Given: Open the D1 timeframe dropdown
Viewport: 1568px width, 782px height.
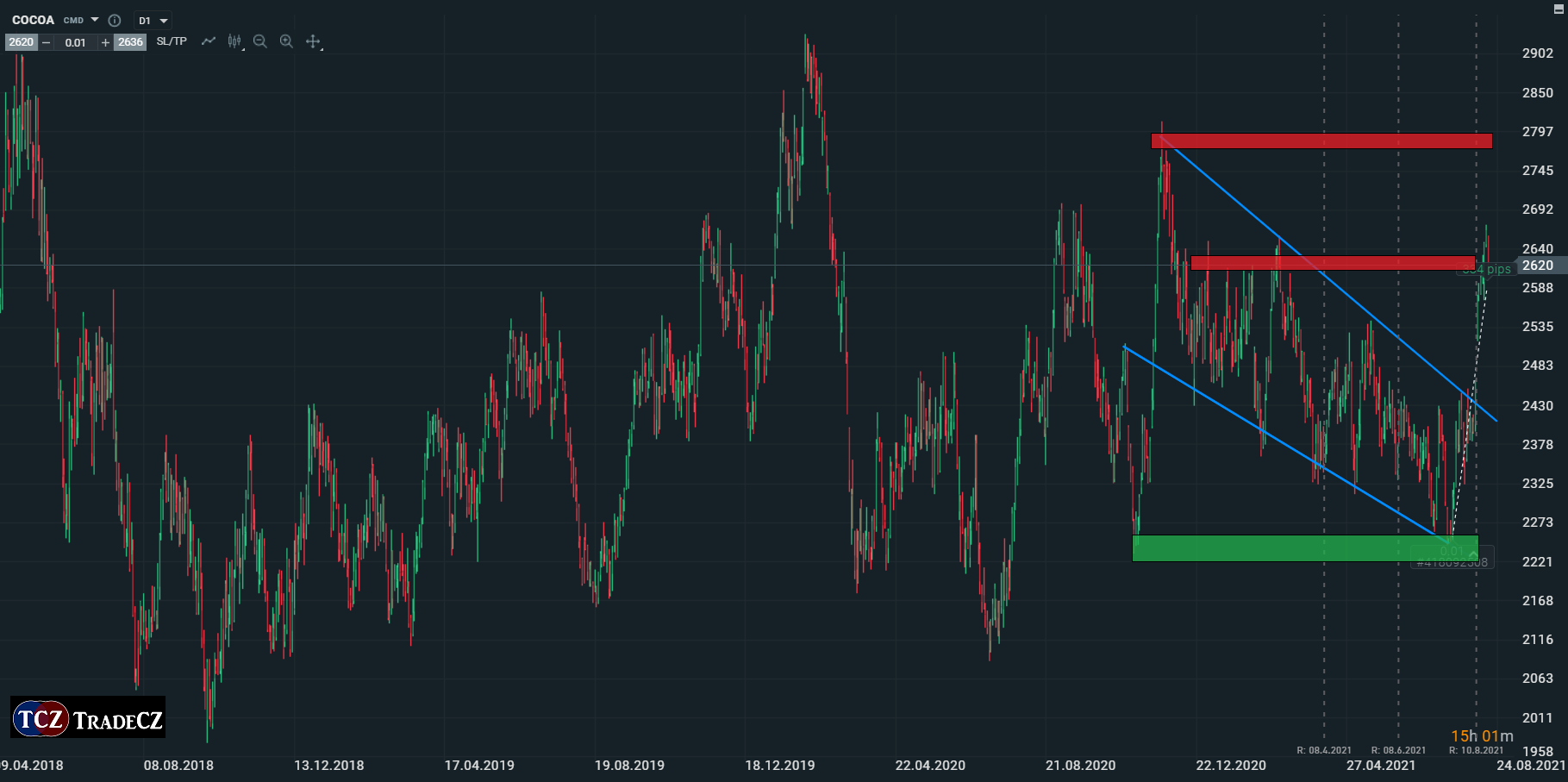Looking at the screenshot, I should click(x=153, y=21).
